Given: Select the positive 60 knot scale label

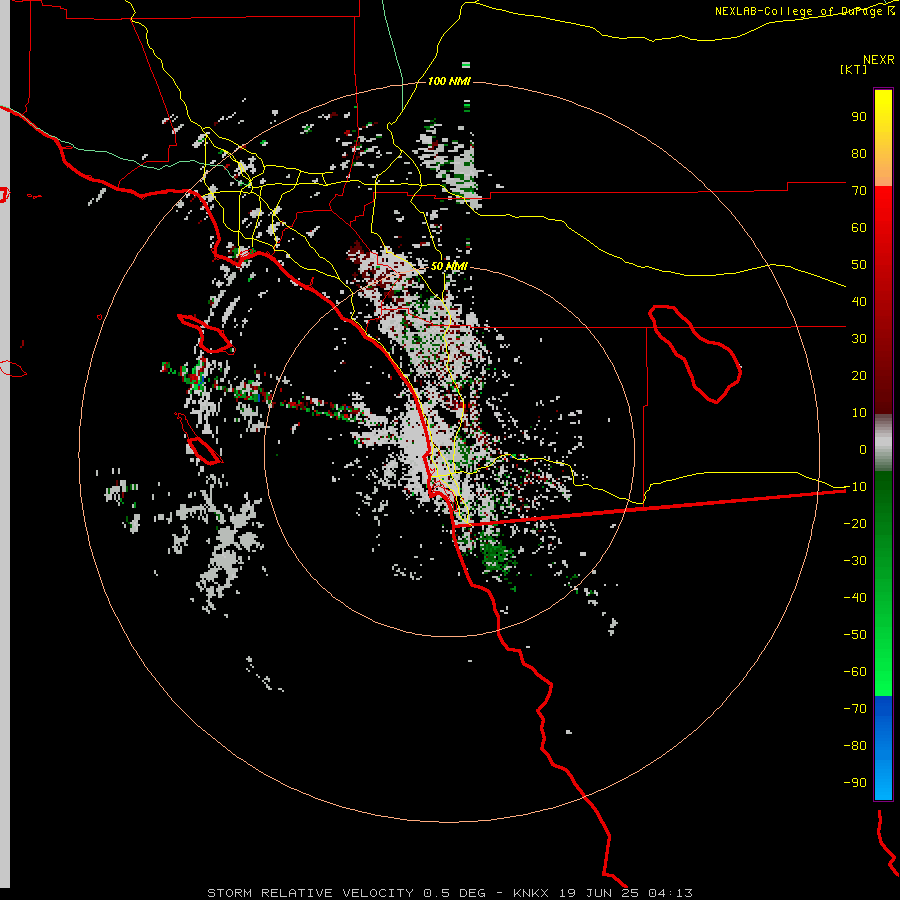Looking at the screenshot, I should pyautogui.click(x=859, y=228).
